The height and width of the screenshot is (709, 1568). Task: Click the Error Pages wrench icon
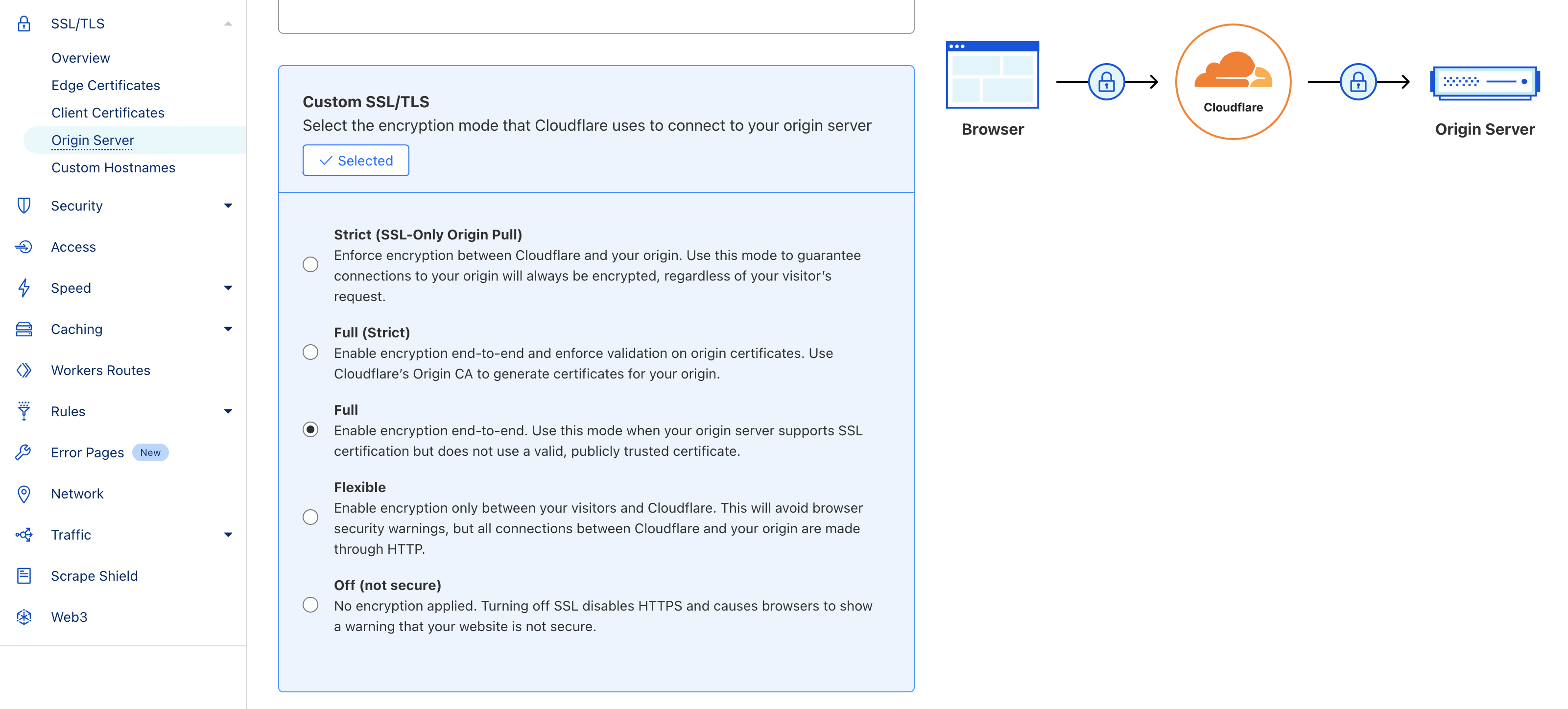click(24, 452)
